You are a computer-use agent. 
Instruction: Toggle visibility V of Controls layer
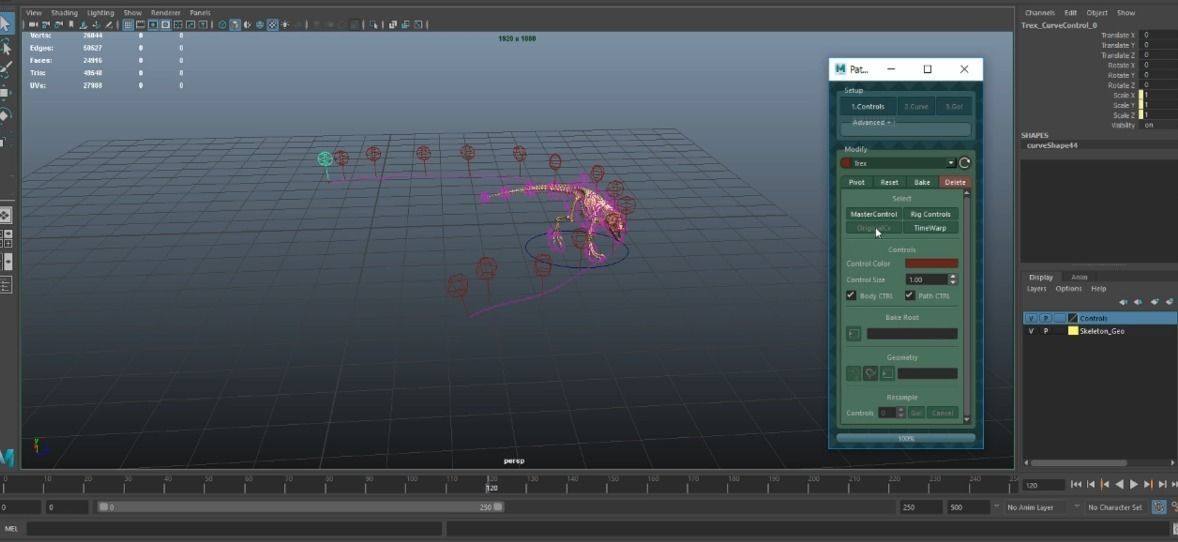[1032, 318]
